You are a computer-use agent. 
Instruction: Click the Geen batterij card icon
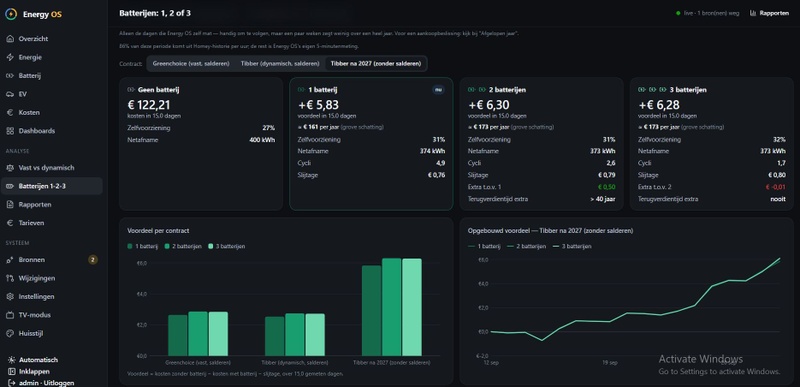pyautogui.click(x=131, y=90)
